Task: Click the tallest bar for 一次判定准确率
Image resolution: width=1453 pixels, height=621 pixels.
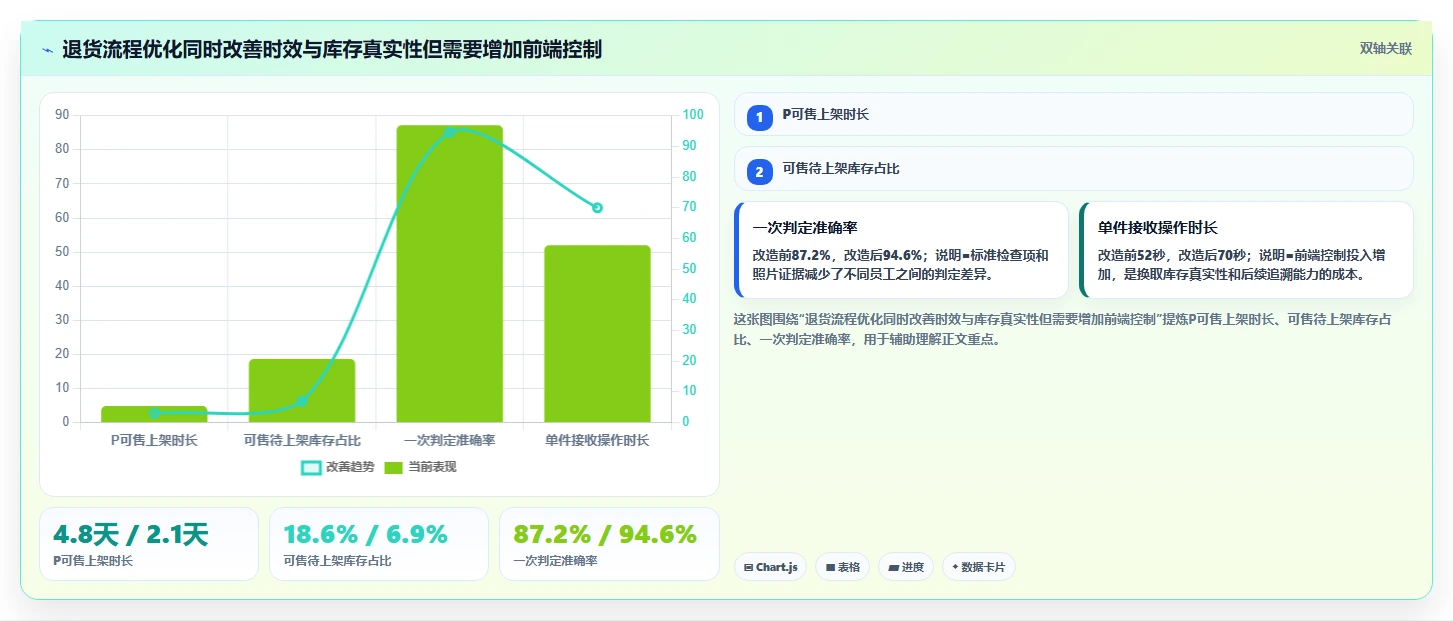Action: (x=449, y=274)
